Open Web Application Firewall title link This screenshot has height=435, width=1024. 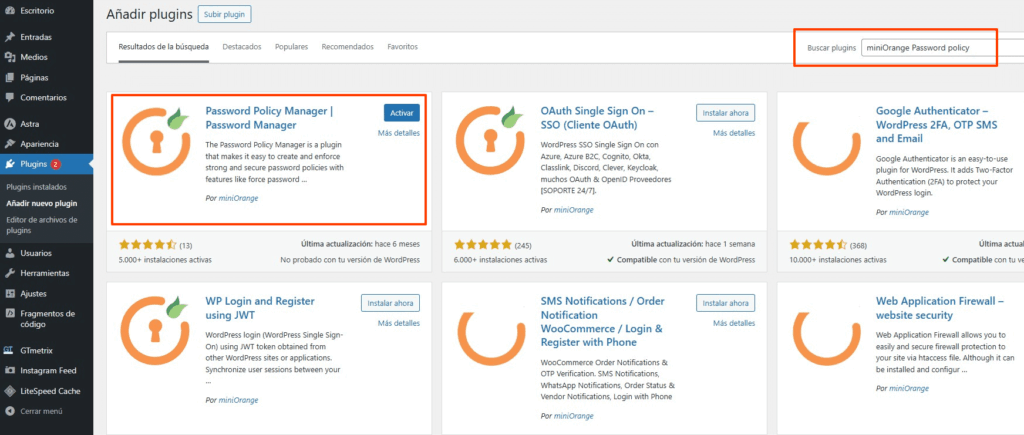point(940,308)
